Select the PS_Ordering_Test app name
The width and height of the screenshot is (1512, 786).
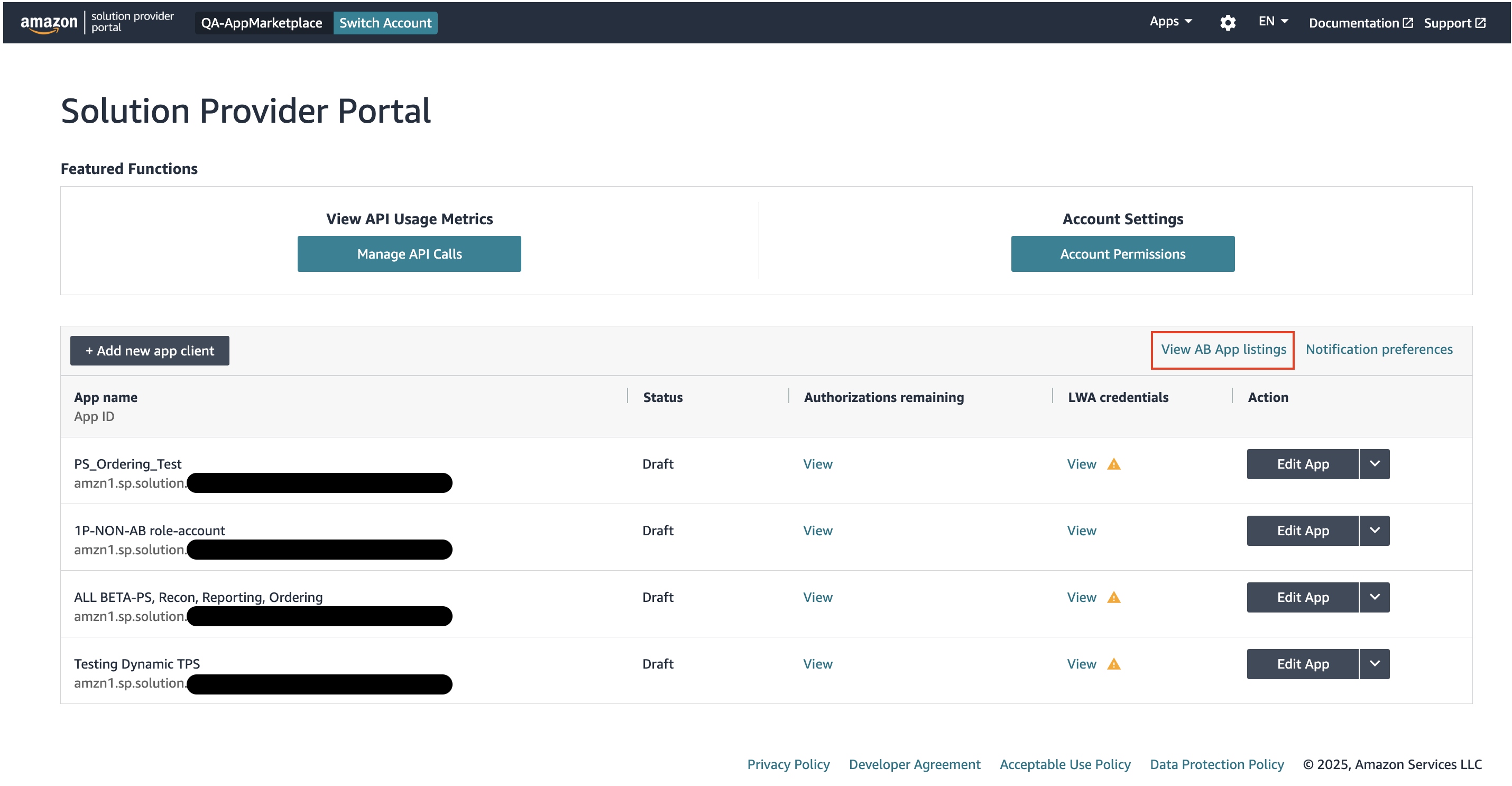(x=127, y=464)
